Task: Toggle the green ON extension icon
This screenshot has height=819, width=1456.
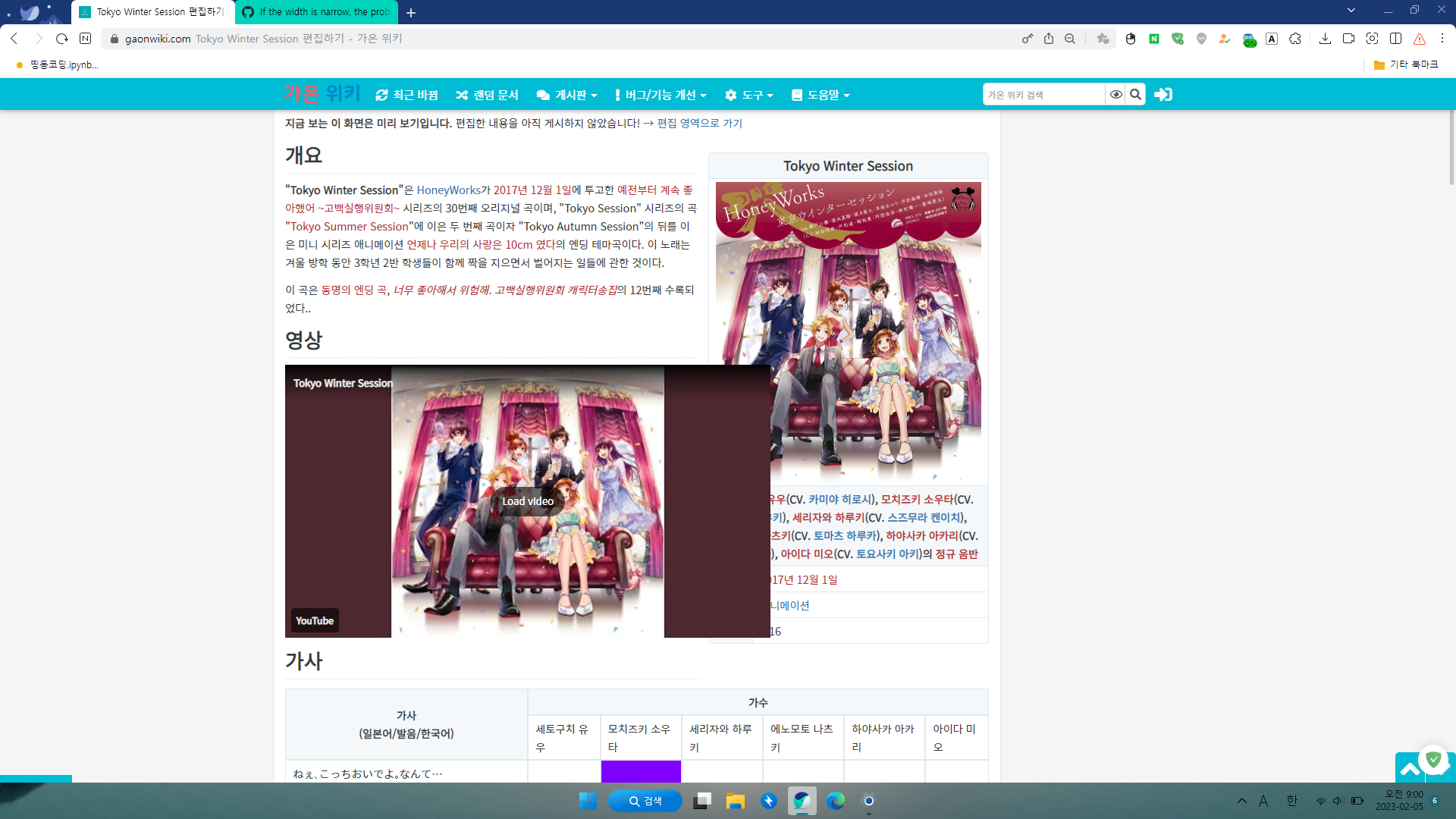Action: [1249, 39]
